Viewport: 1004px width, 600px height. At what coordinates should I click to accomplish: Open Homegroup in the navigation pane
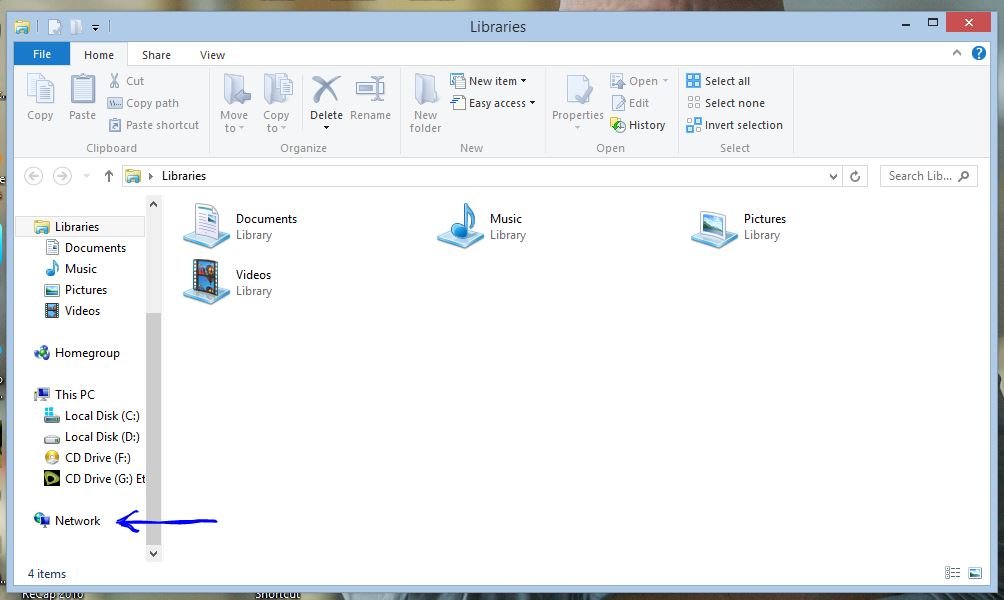[x=77, y=353]
